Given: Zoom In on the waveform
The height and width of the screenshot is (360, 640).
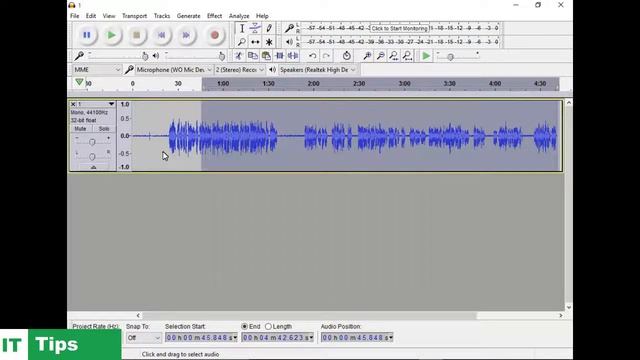Looking at the screenshot, I should click(367, 56).
